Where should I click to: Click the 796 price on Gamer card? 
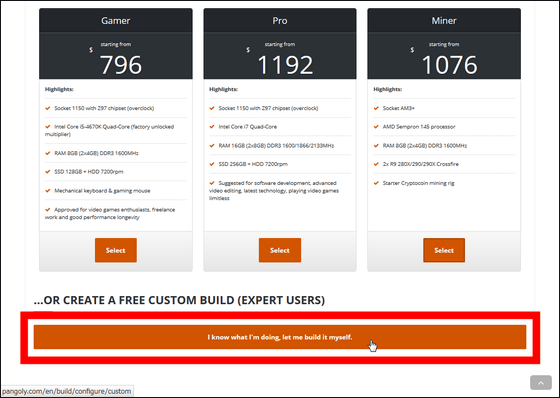coord(121,65)
